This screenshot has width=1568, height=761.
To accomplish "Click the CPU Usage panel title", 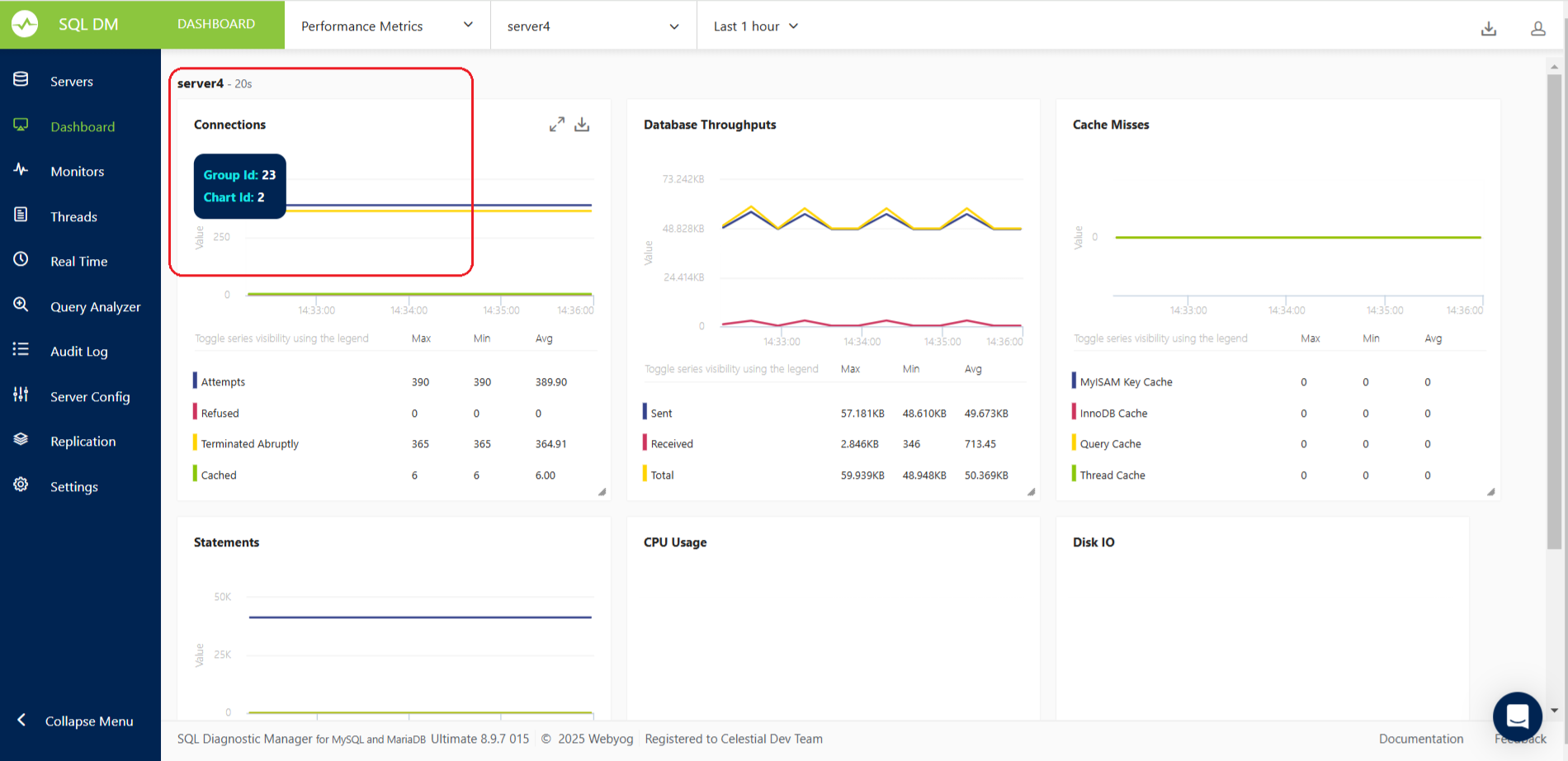I will [675, 542].
